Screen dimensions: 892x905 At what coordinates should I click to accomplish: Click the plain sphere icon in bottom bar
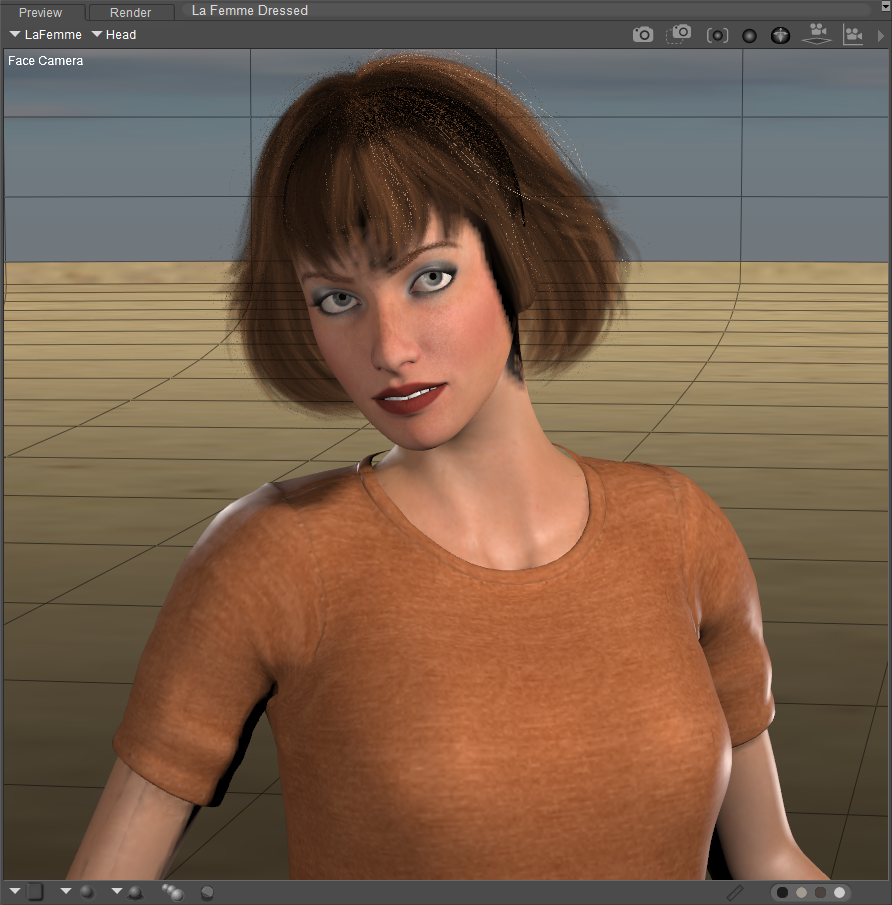pos(87,892)
